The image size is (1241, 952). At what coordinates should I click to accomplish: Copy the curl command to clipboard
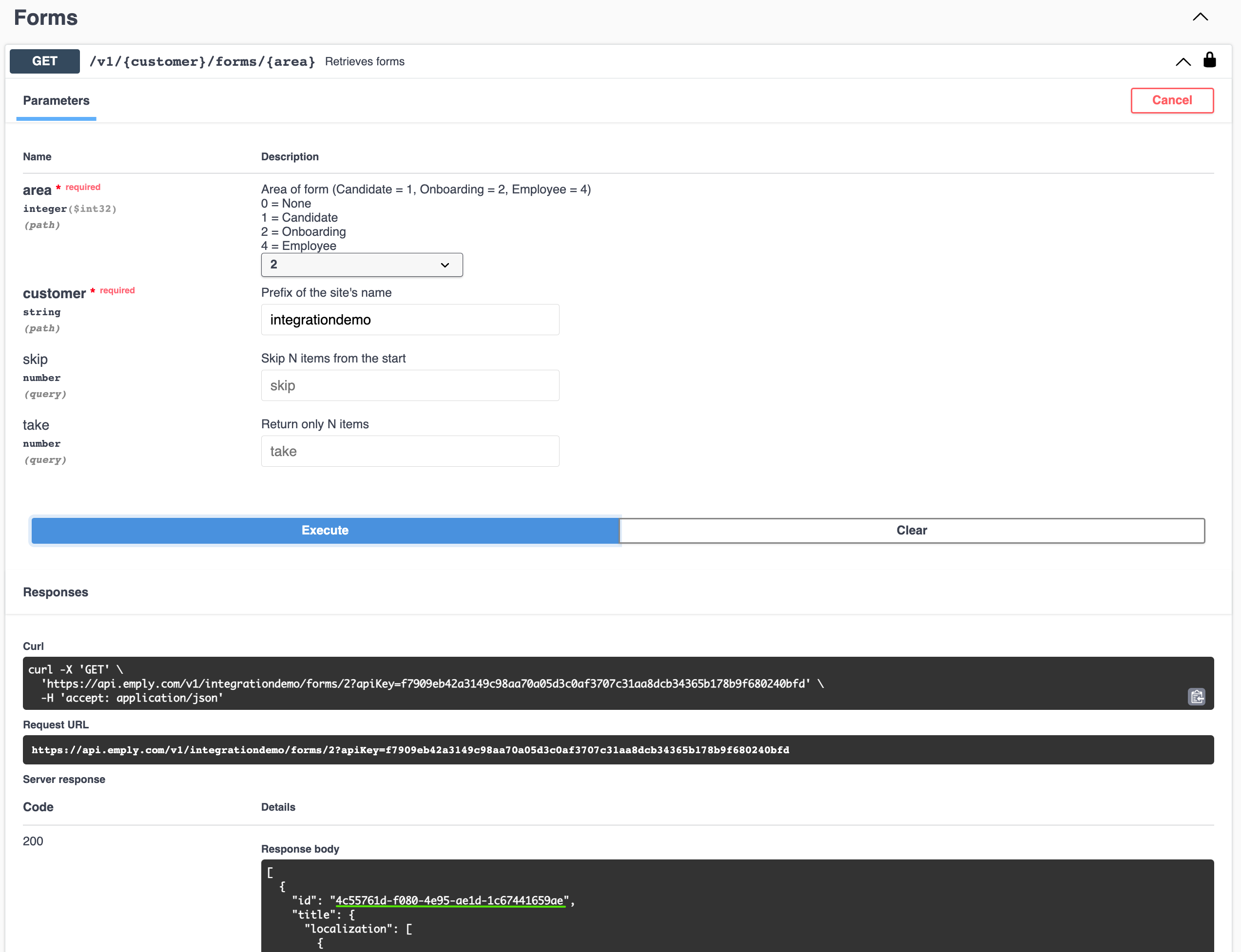pos(1196,696)
